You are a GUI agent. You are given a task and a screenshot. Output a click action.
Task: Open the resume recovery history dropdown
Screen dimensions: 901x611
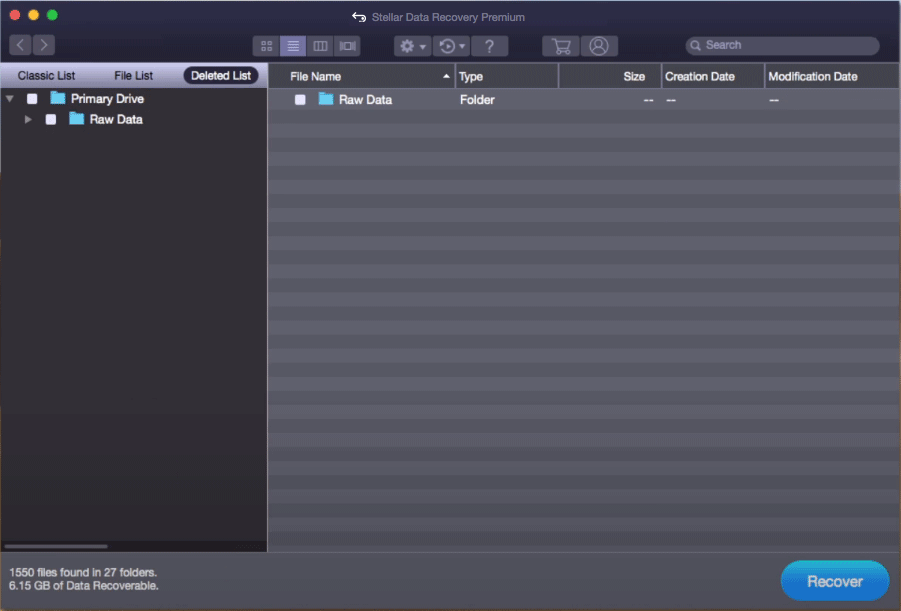pyautogui.click(x=452, y=46)
